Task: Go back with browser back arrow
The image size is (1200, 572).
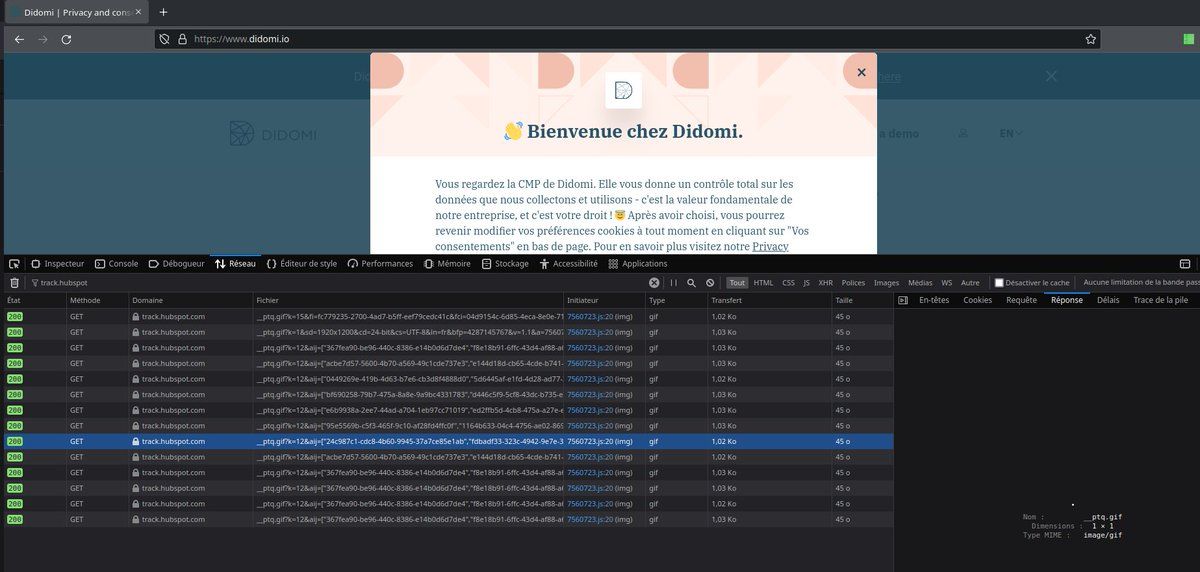Action: [x=19, y=39]
